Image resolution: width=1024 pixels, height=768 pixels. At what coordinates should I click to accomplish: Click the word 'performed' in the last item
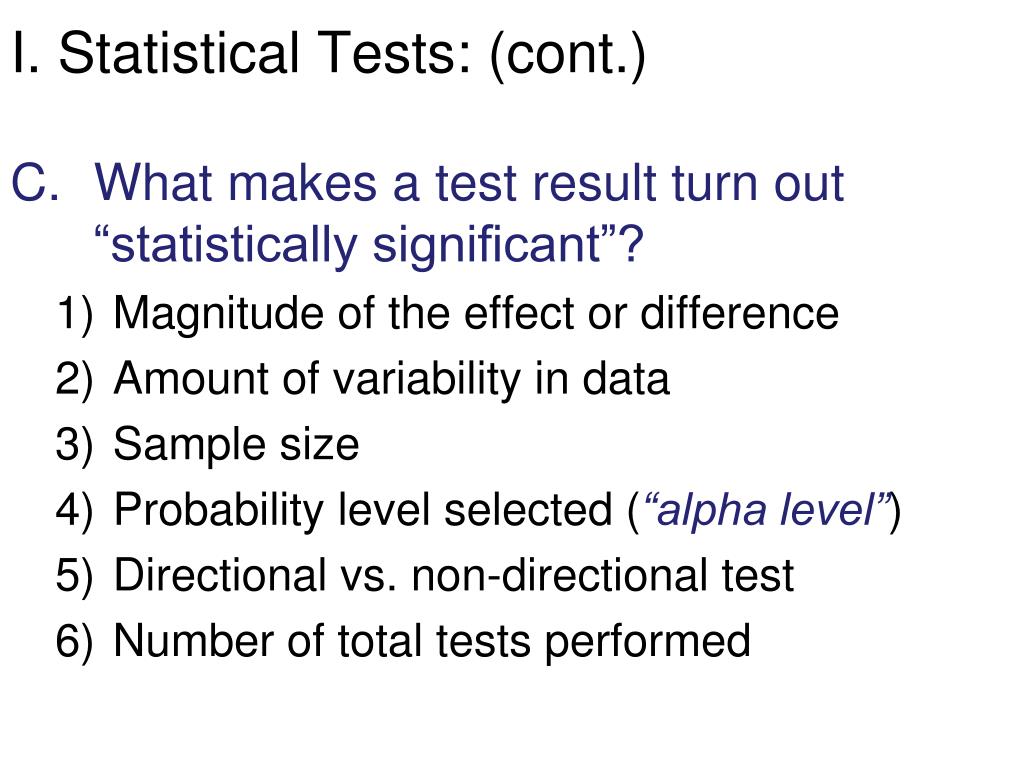click(647, 642)
